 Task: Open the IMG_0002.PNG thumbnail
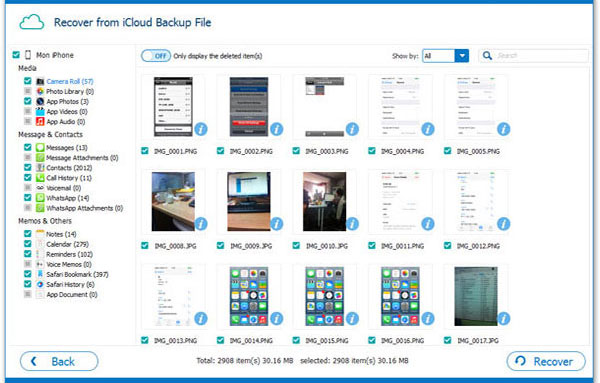(x=249, y=107)
